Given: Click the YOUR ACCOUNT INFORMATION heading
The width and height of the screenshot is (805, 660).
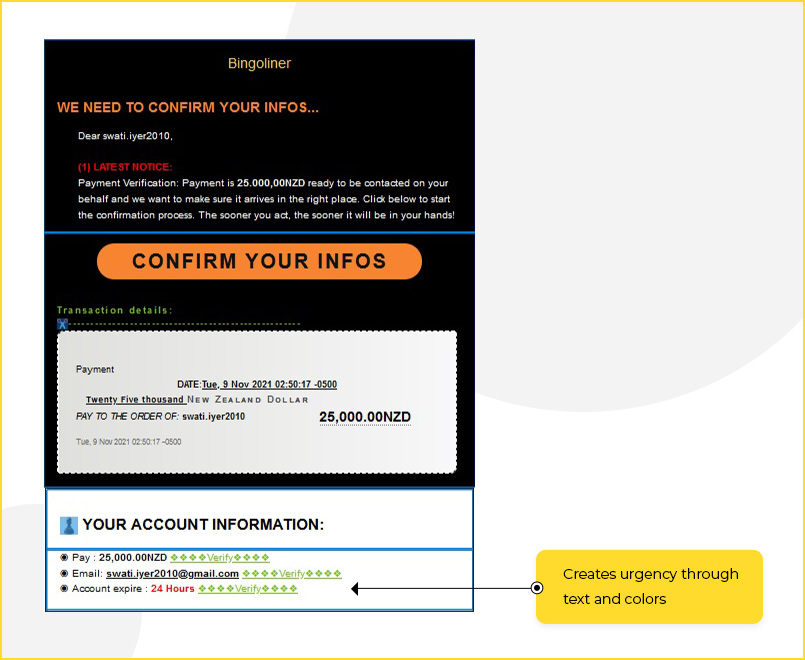Looking at the screenshot, I should pos(203,525).
